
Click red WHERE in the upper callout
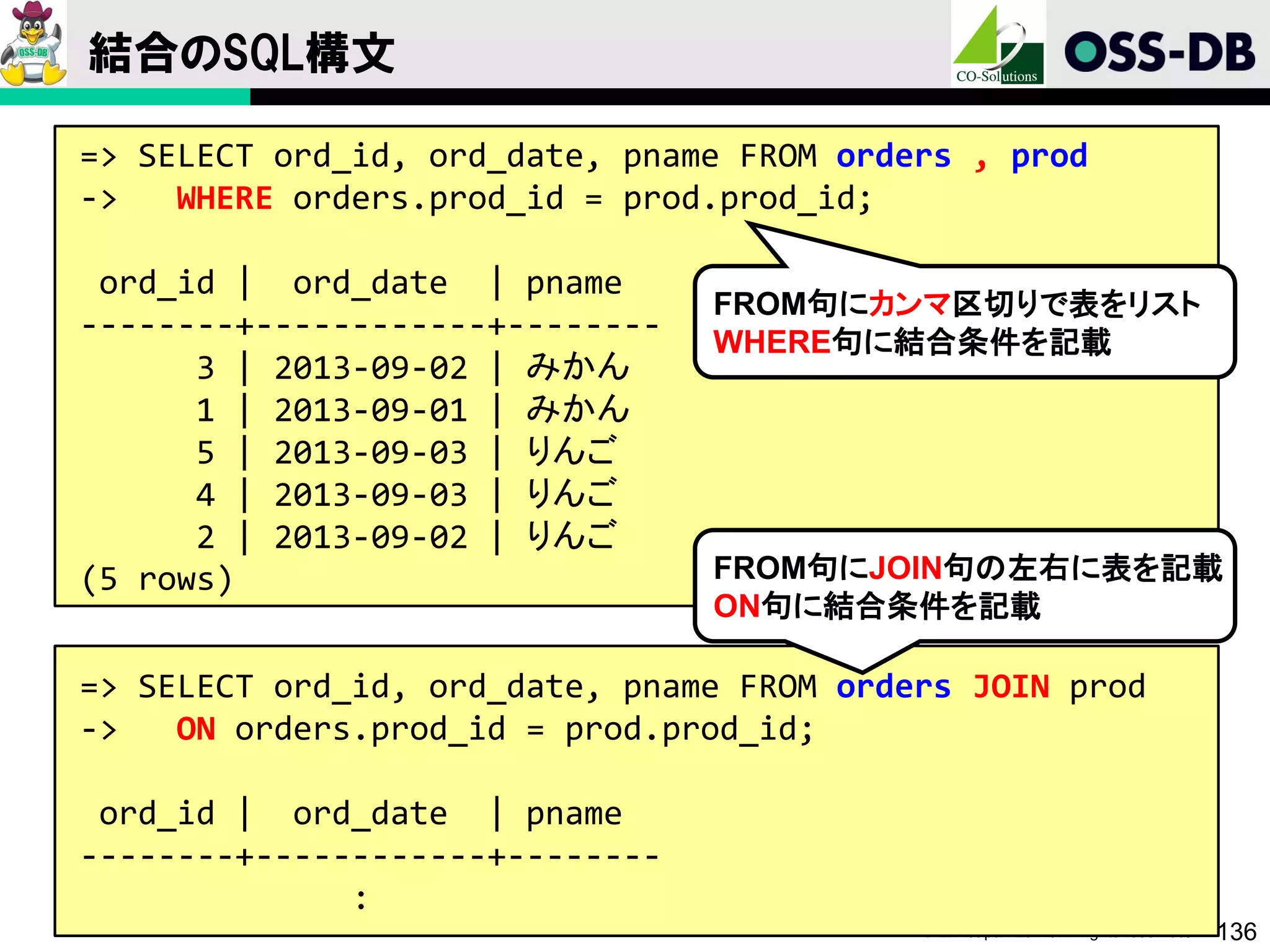(x=771, y=342)
